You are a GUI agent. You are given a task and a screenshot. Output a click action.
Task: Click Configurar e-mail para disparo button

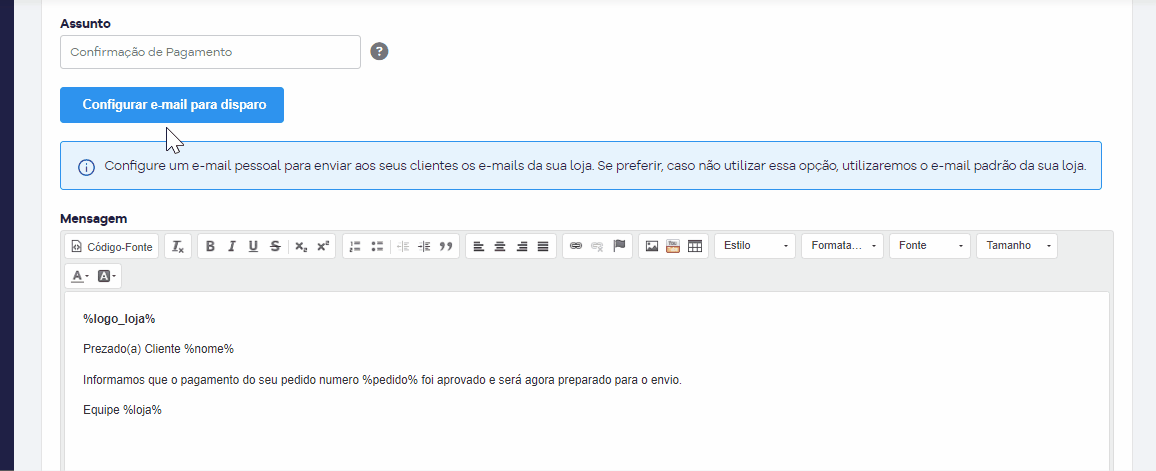point(172,105)
